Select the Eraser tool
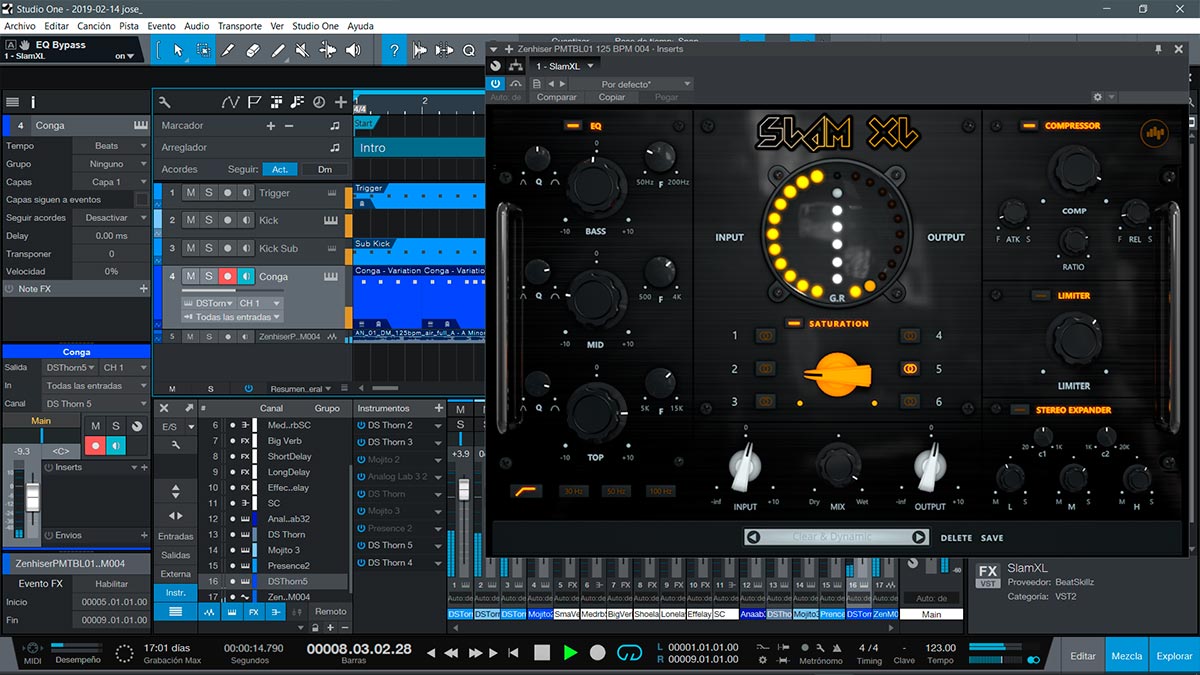The width and height of the screenshot is (1200, 675). pyautogui.click(x=253, y=50)
